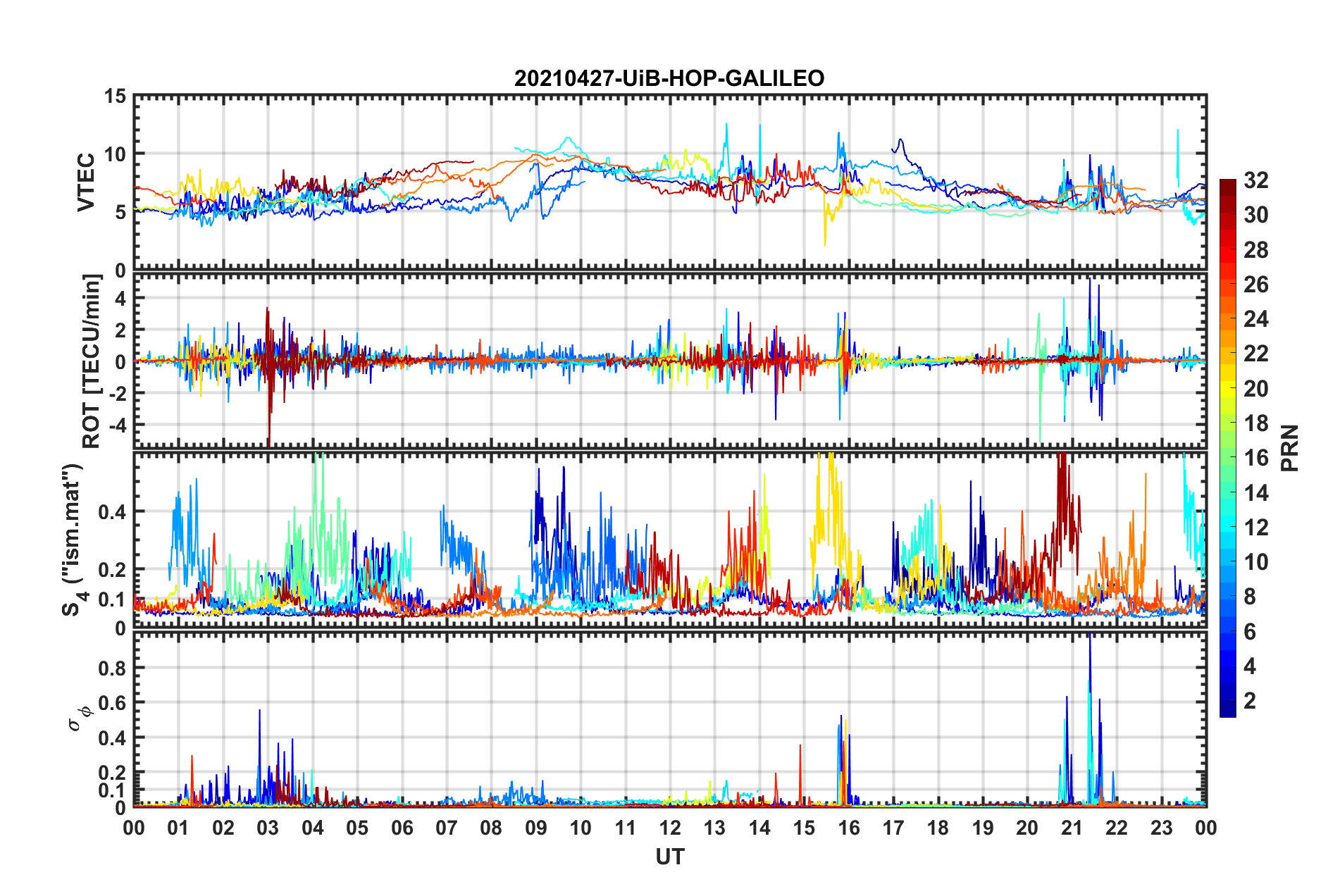Click the colorbar tick label 20
The image size is (1340, 896).
(1256, 389)
